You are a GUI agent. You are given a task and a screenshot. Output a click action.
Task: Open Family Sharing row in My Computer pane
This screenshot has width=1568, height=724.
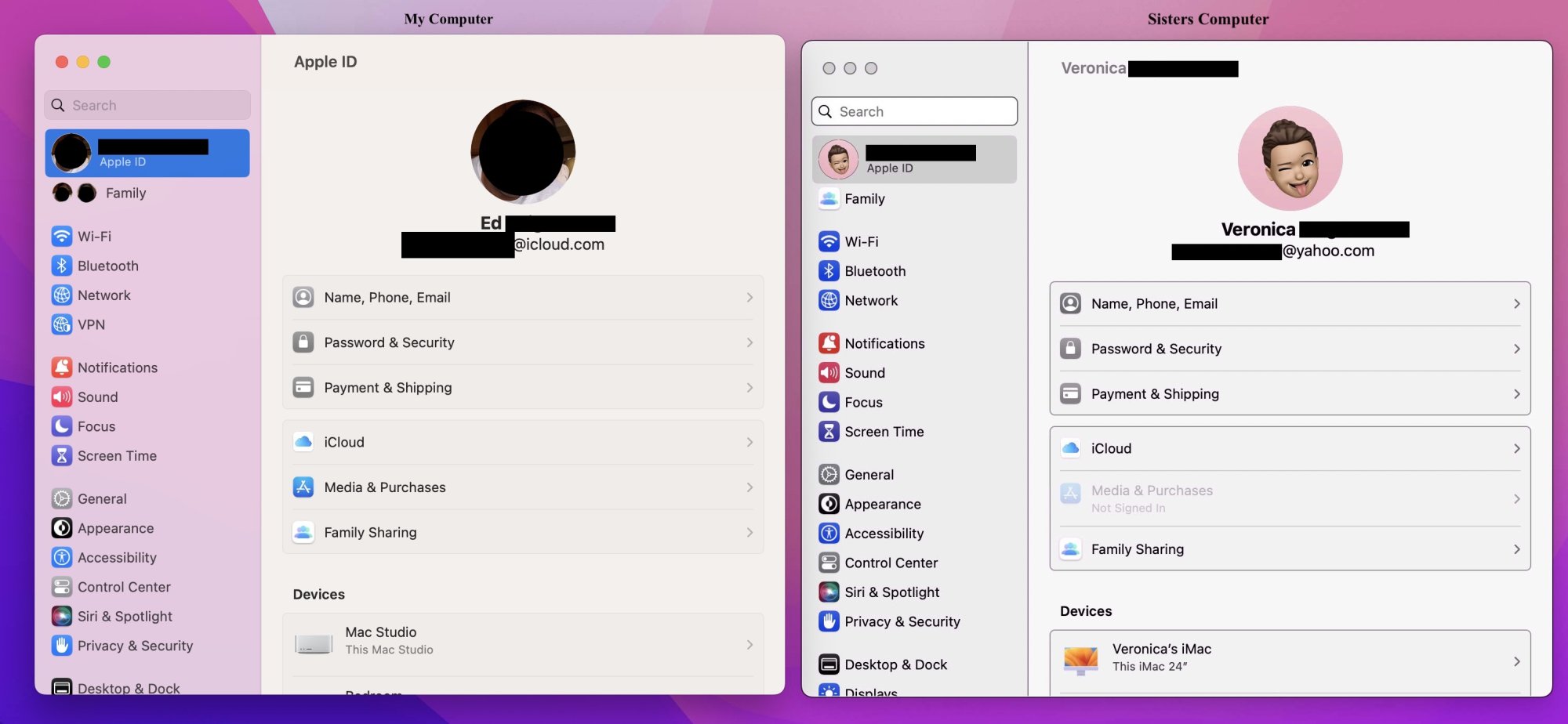[x=523, y=533]
